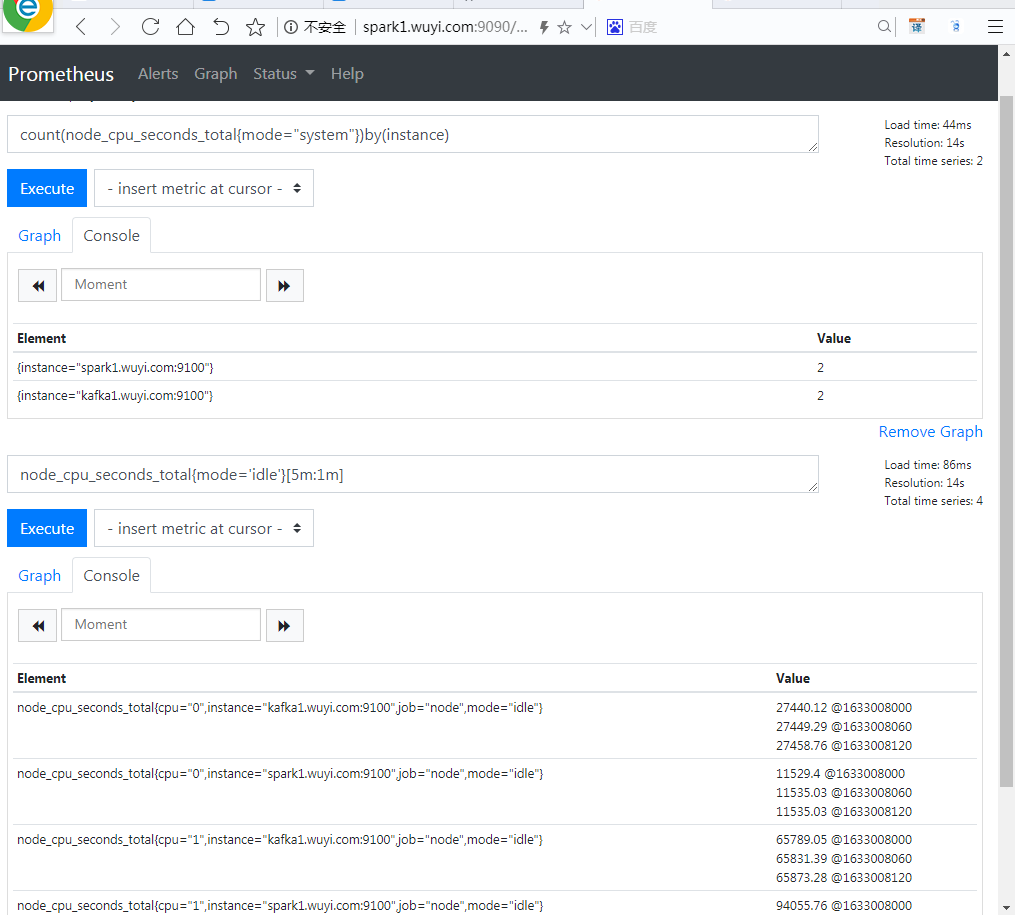Image resolution: width=1015 pixels, height=915 pixels.
Task: Click the star icon inside address bar
Action: (564, 27)
